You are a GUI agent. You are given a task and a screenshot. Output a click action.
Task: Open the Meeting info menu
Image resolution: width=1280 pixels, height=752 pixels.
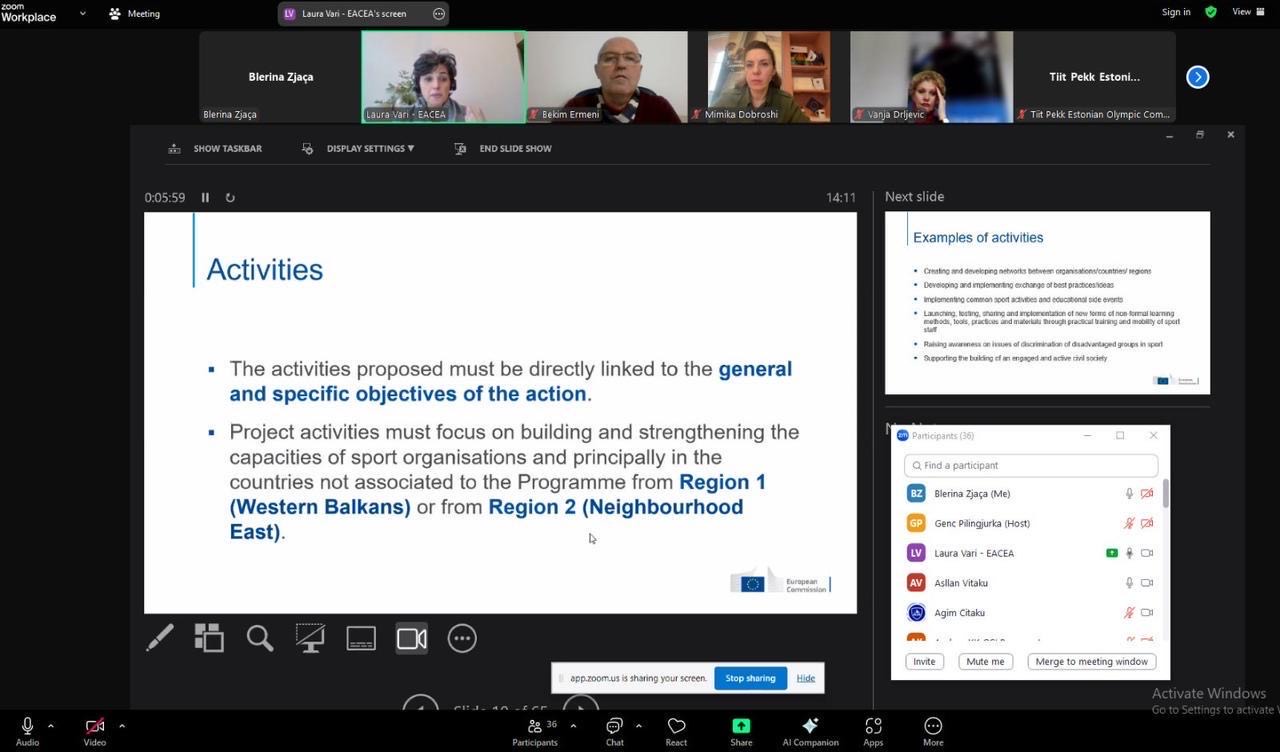click(x=134, y=14)
